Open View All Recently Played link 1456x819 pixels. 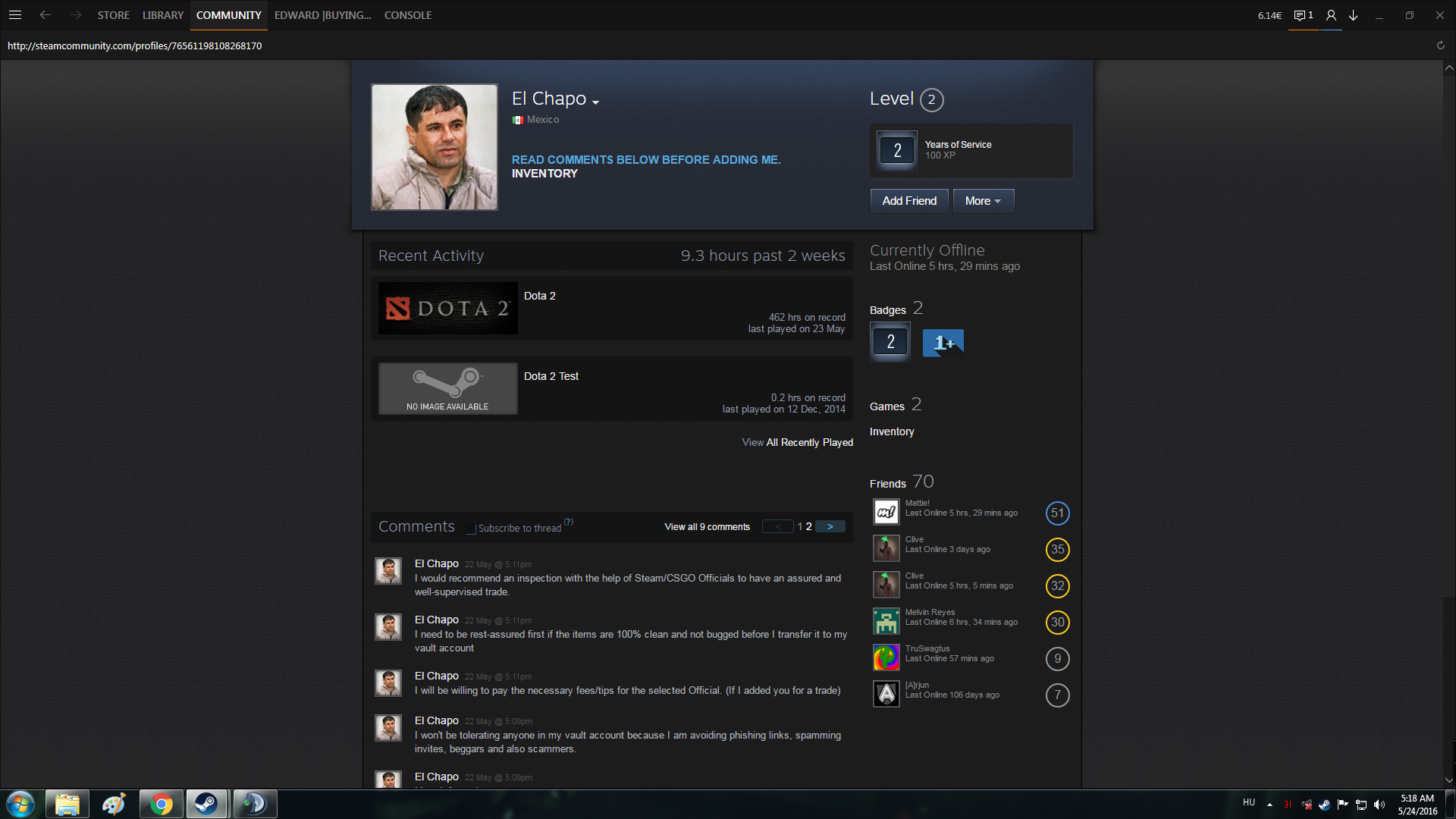pos(797,442)
